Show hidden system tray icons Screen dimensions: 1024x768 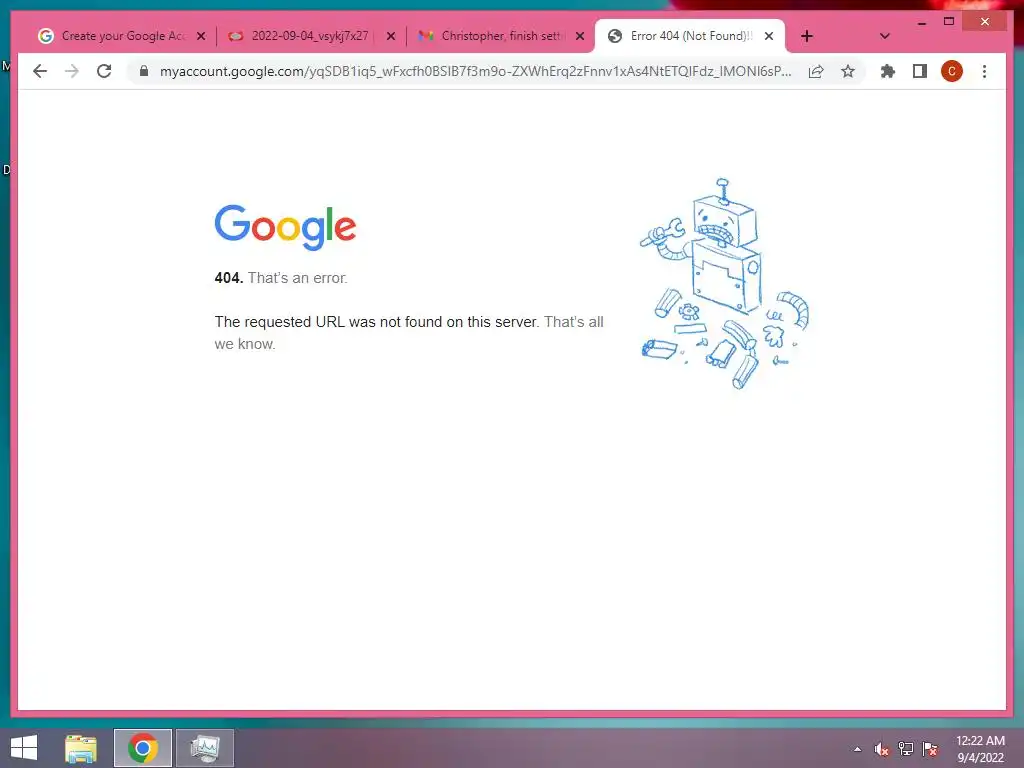pos(857,749)
